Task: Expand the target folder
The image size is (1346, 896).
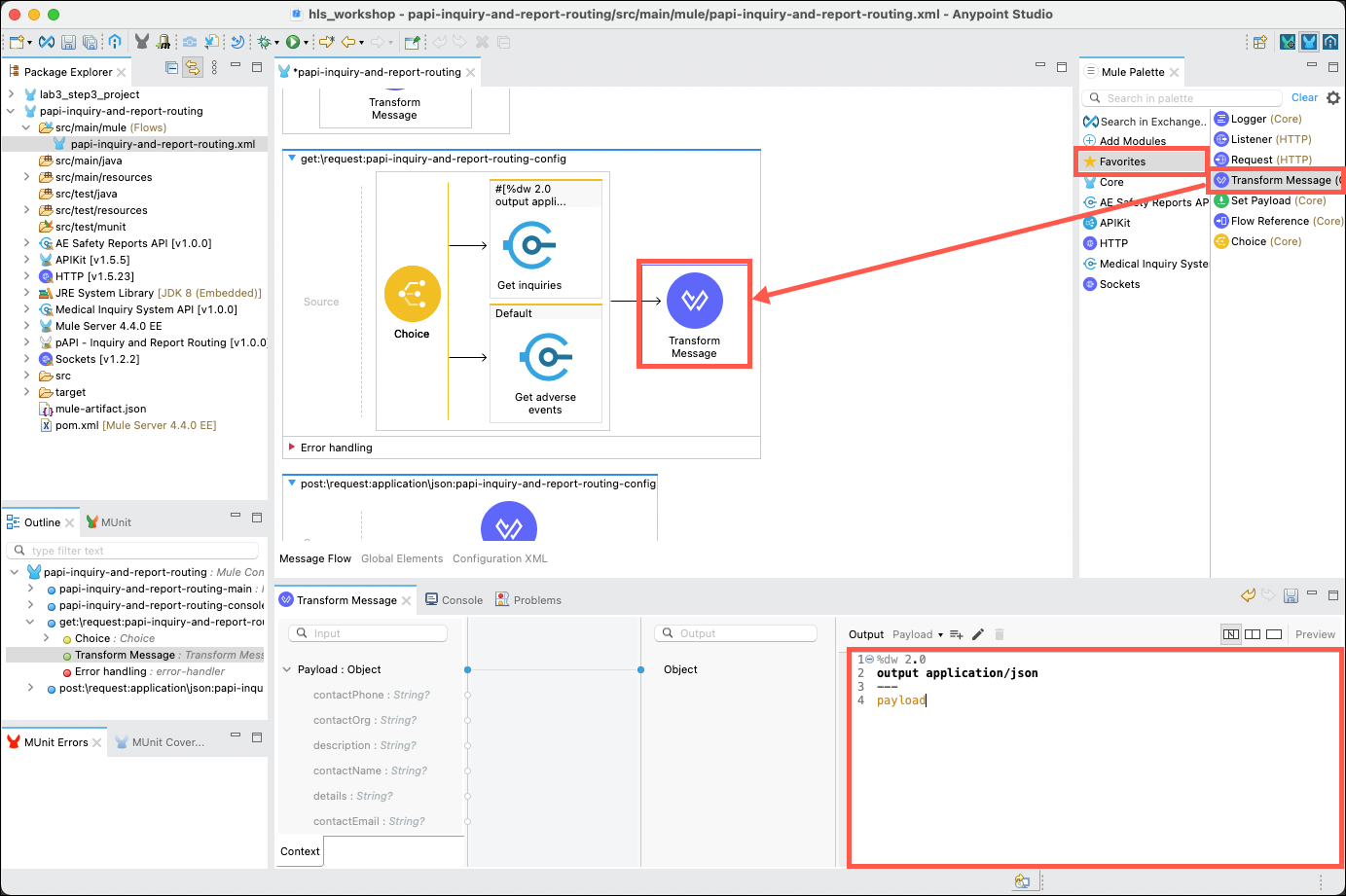Action: 26,392
